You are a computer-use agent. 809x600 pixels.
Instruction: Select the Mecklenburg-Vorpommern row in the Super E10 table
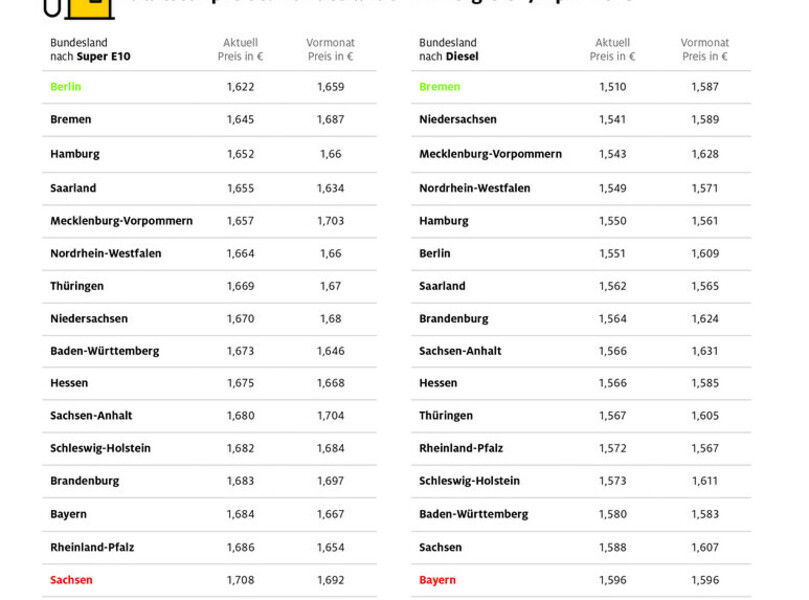pos(121,221)
